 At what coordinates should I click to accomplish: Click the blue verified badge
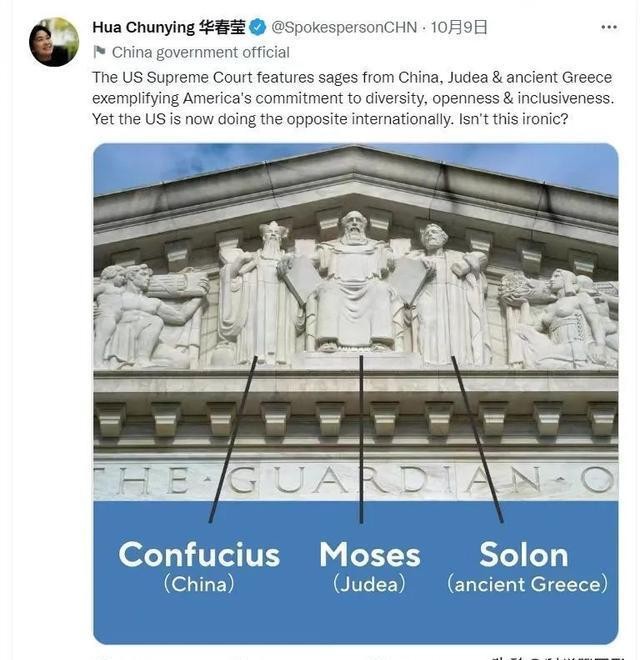click(x=258, y=27)
